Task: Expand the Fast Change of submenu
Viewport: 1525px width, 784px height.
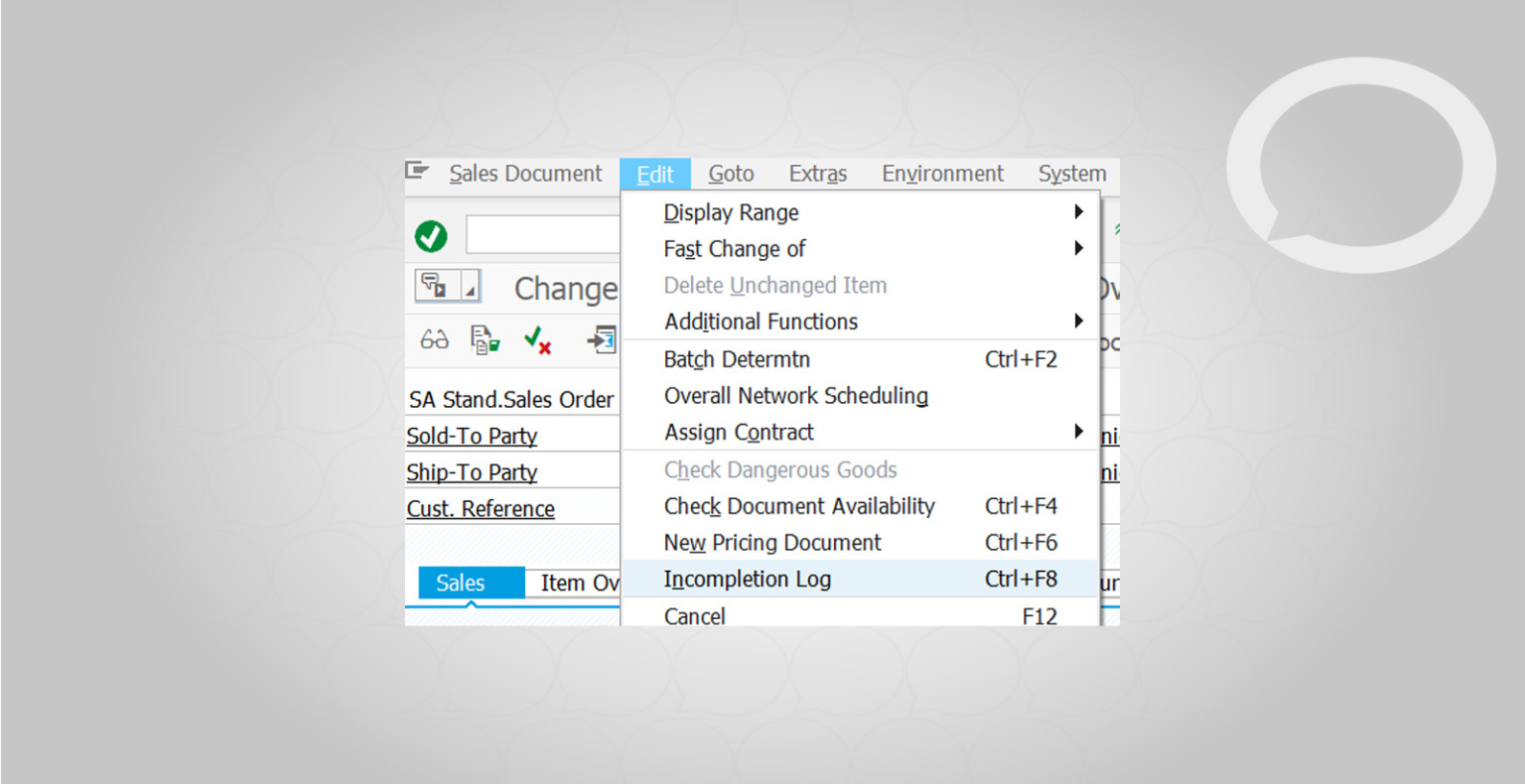Action: coord(1078,248)
